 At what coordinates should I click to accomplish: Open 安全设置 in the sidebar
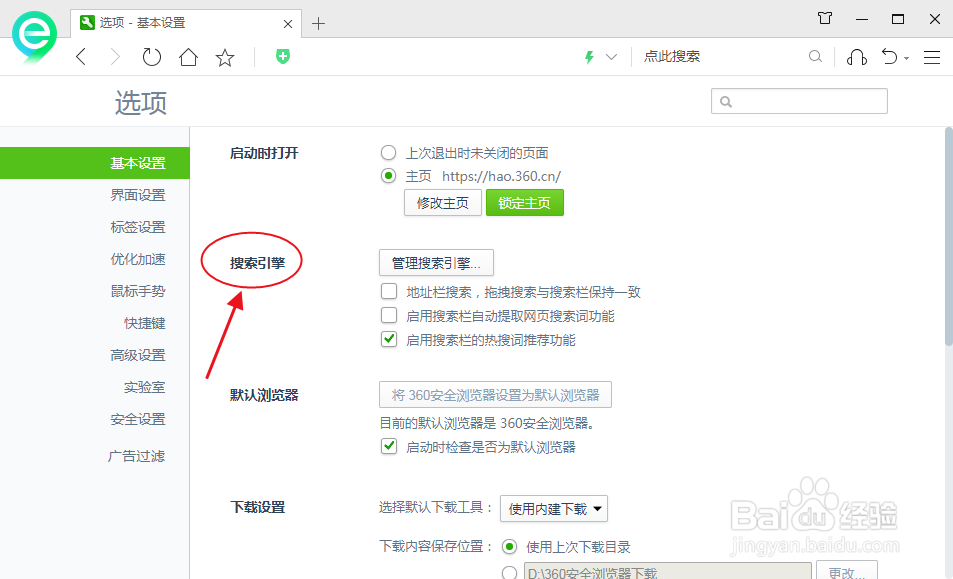point(137,419)
